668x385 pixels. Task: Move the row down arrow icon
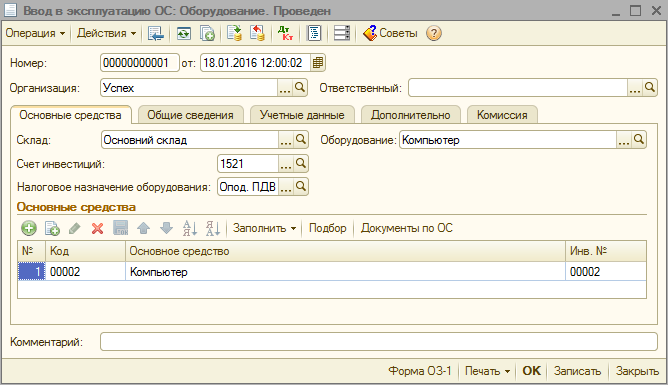coord(167,228)
